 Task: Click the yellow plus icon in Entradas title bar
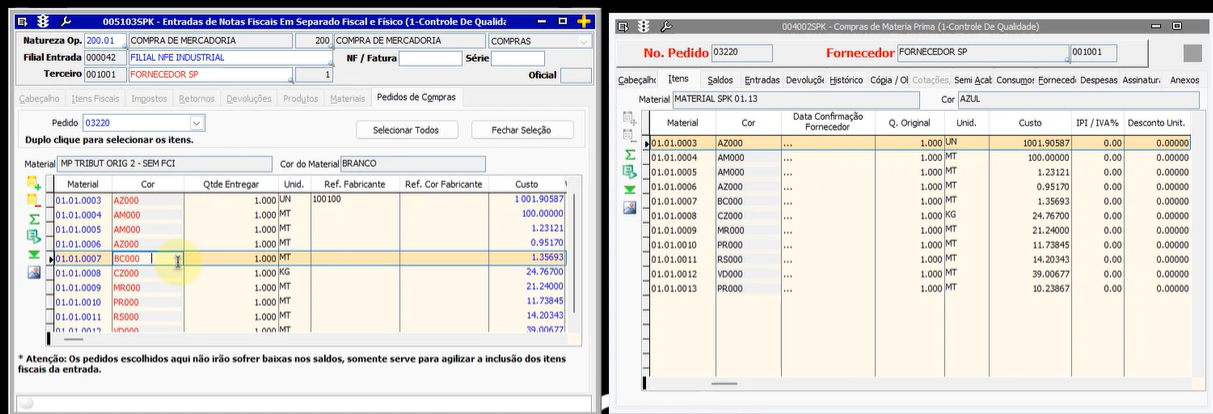584,20
